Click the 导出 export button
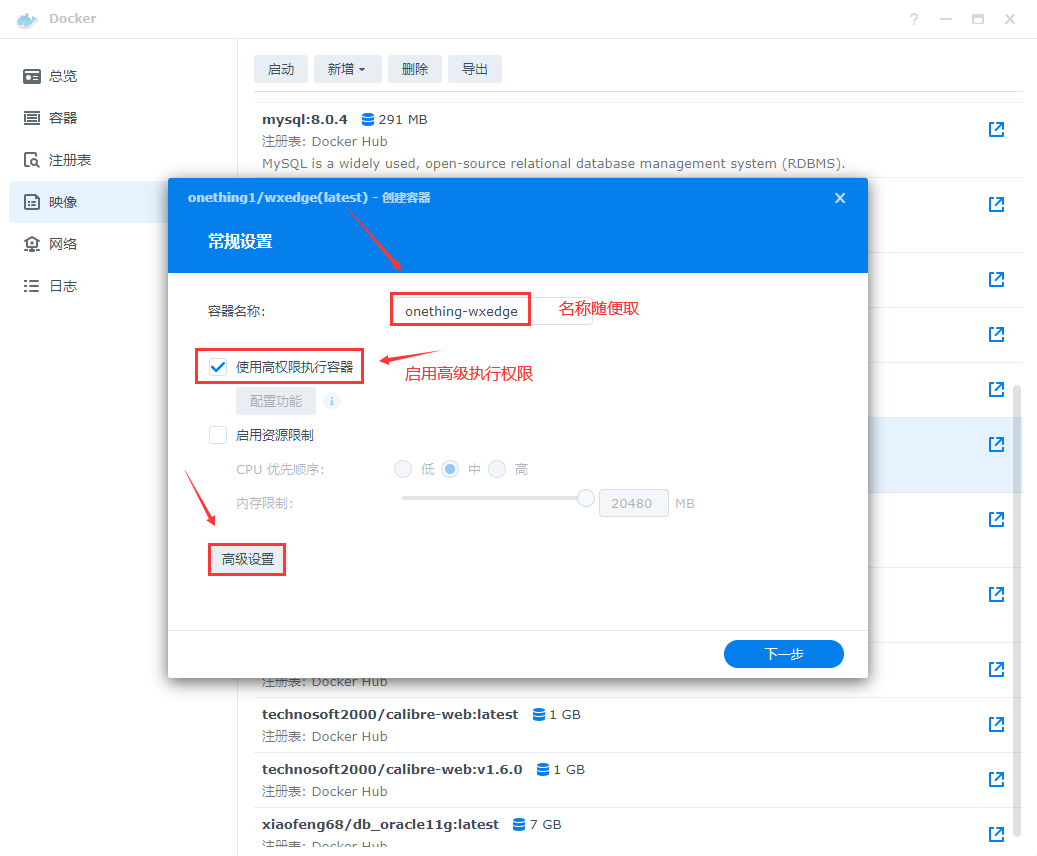Screen dimensions: 1037x856 pyautogui.click(x=475, y=69)
